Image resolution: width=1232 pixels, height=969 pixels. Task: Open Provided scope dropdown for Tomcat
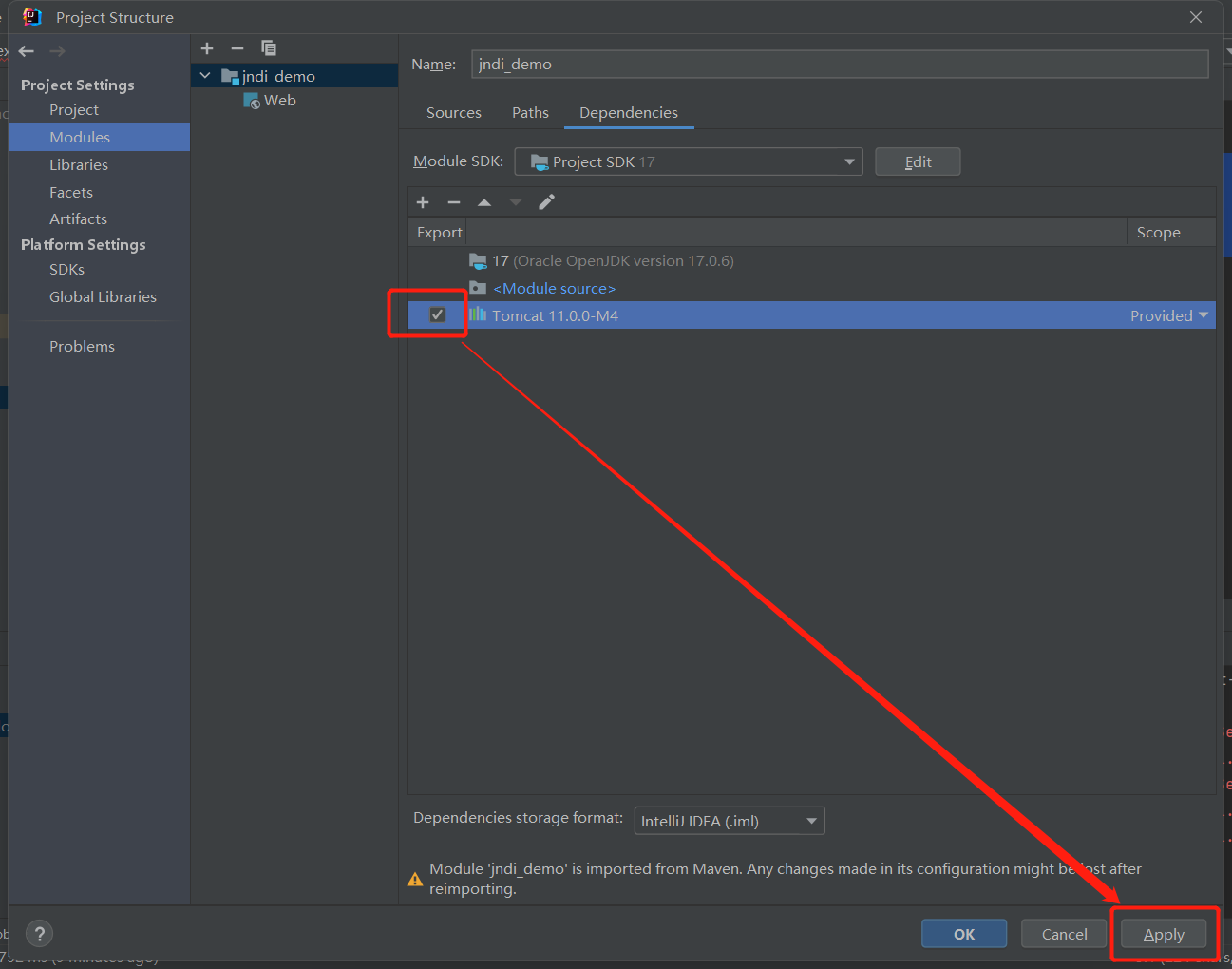point(1169,315)
